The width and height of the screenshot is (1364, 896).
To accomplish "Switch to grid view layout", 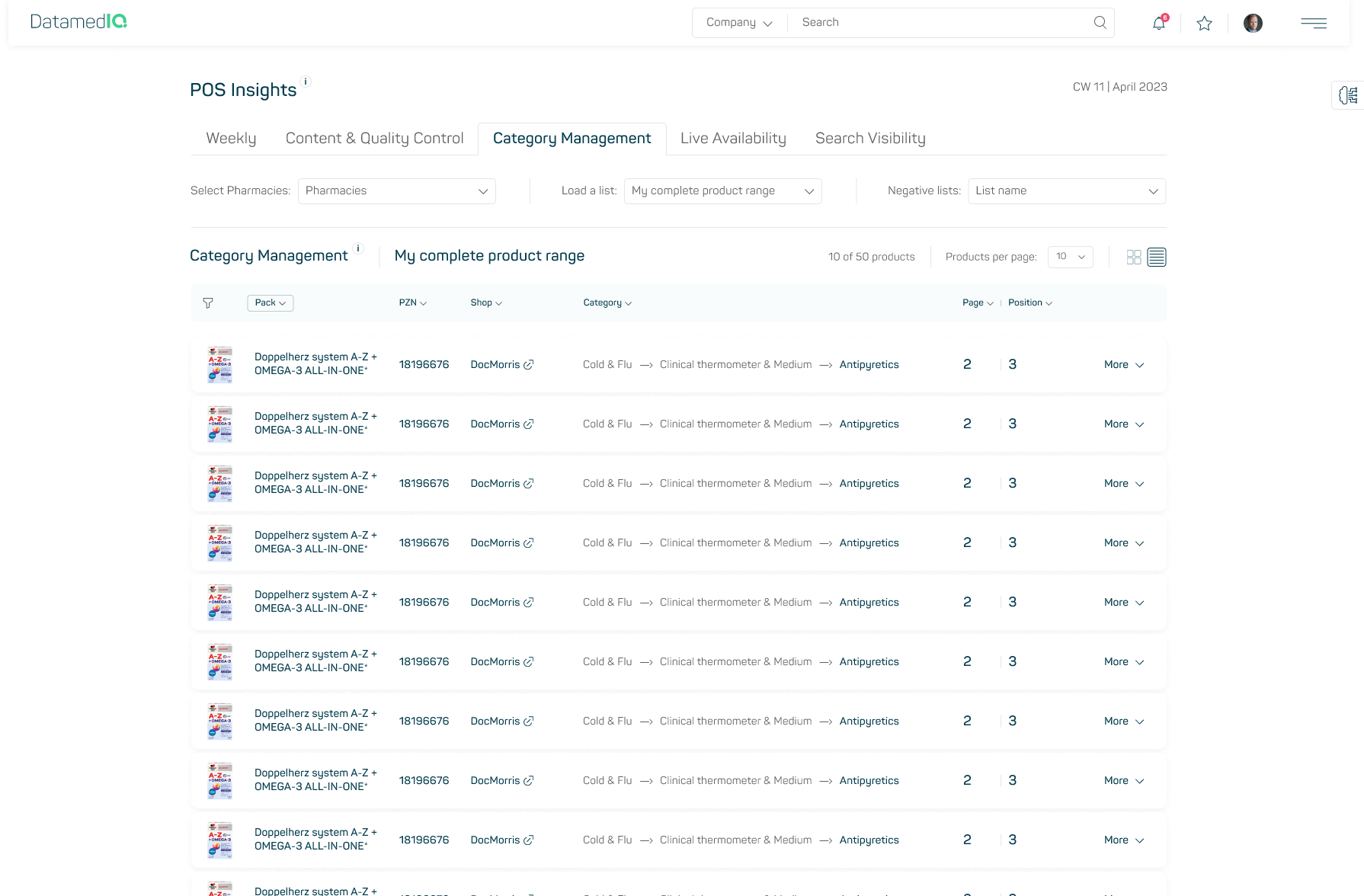I will [1134, 258].
